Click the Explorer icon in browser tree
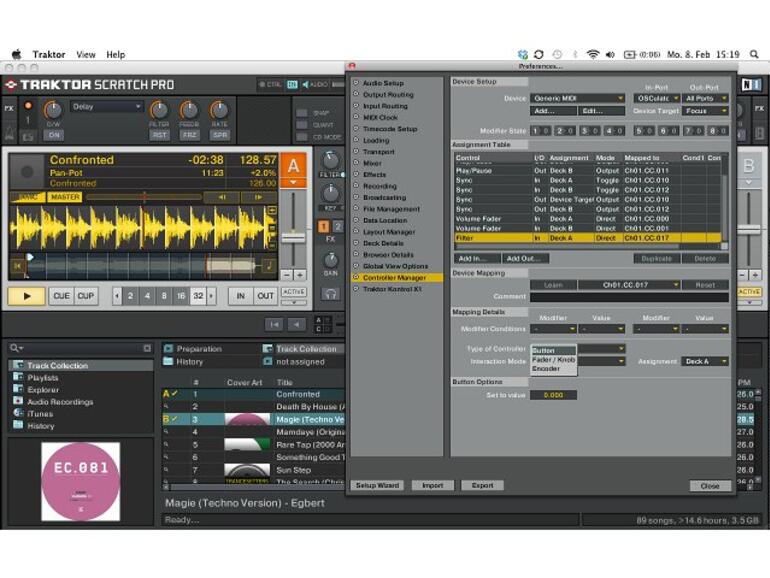Image resolution: width=770 pixels, height=578 pixels. [x=18, y=390]
